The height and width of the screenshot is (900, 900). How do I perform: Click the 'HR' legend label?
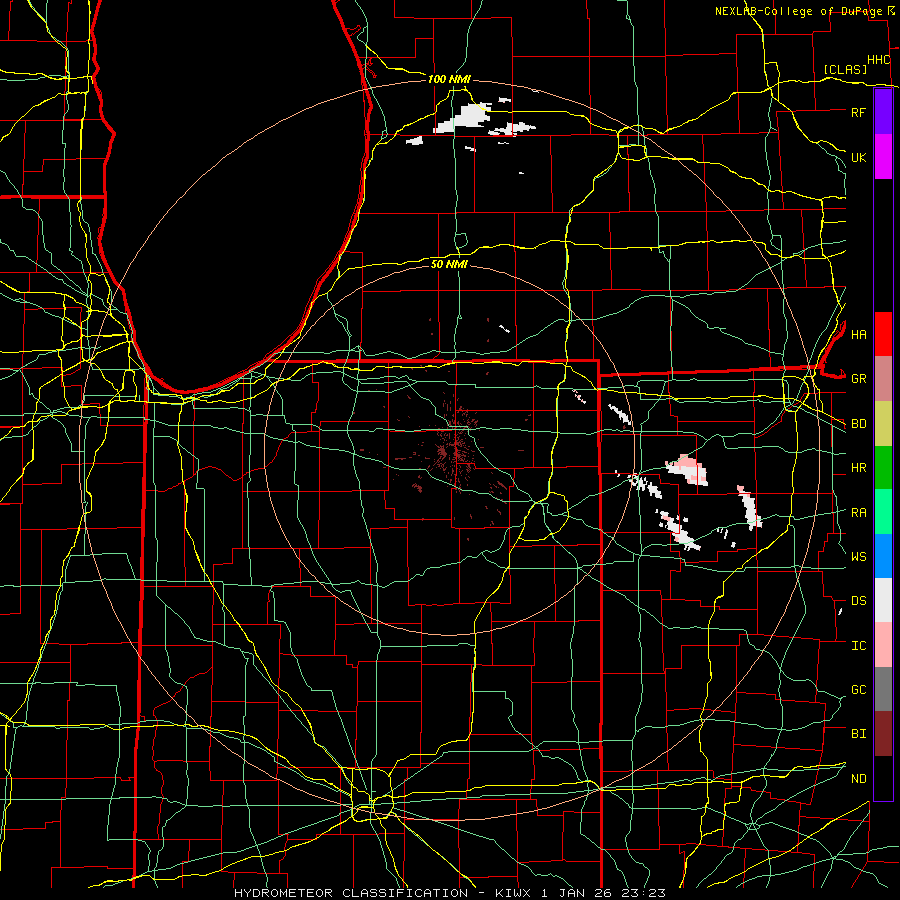[858, 468]
